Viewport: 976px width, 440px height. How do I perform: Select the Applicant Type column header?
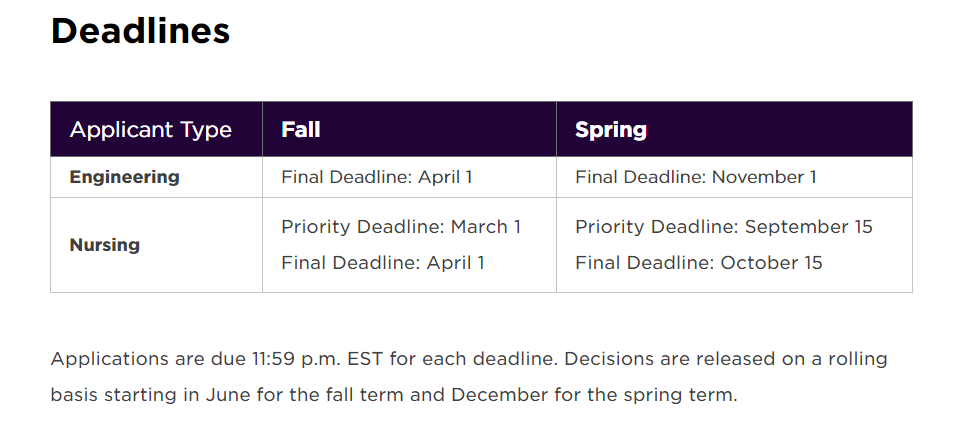[151, 129]
